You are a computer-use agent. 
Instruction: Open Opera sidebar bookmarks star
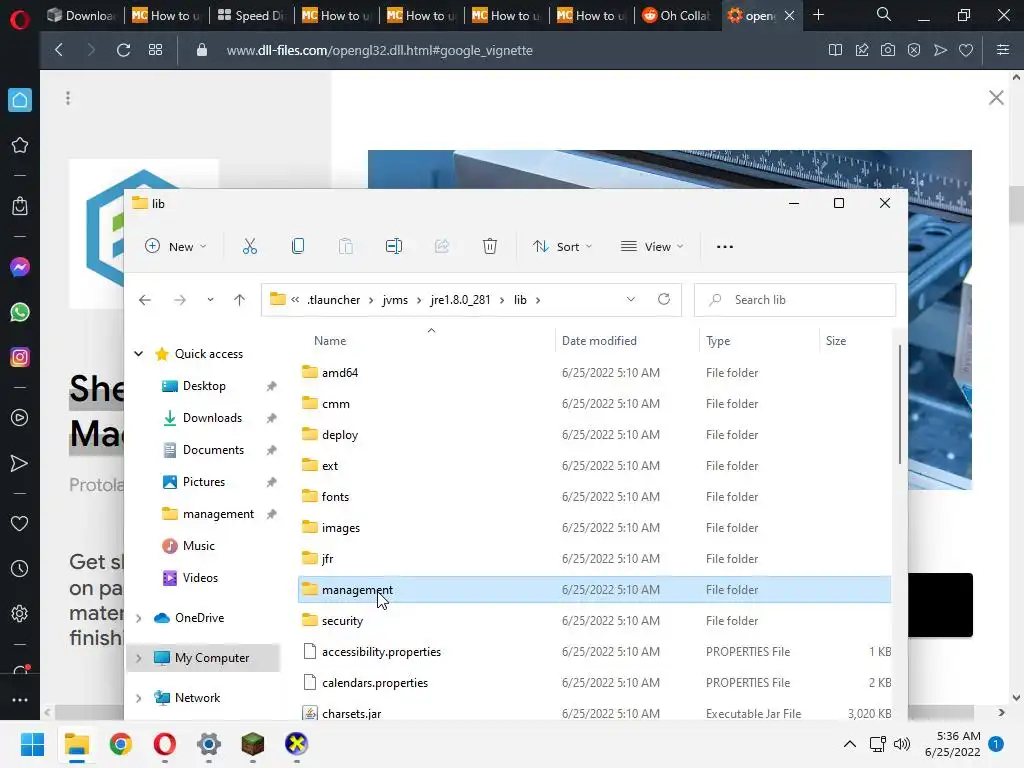point(20,145)
